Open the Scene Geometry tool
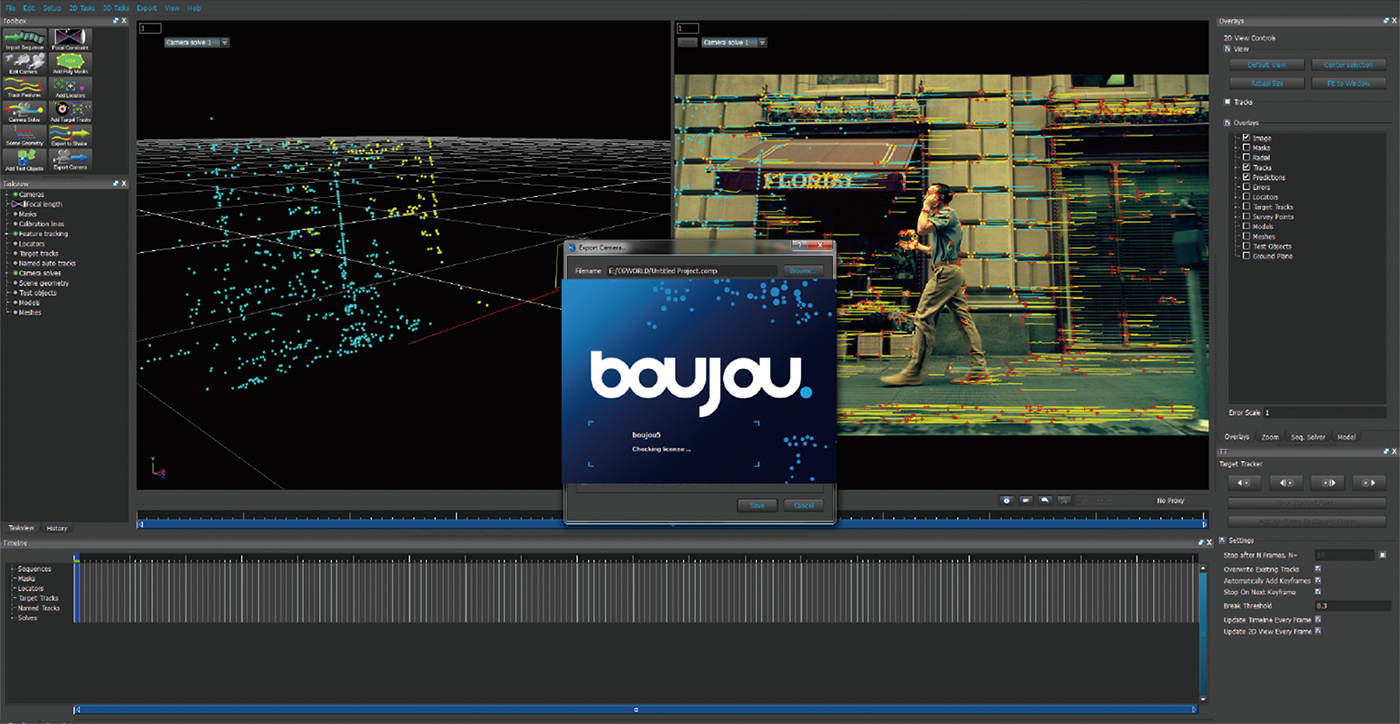This screenshot has height=724, width=1400. point(25,136)
